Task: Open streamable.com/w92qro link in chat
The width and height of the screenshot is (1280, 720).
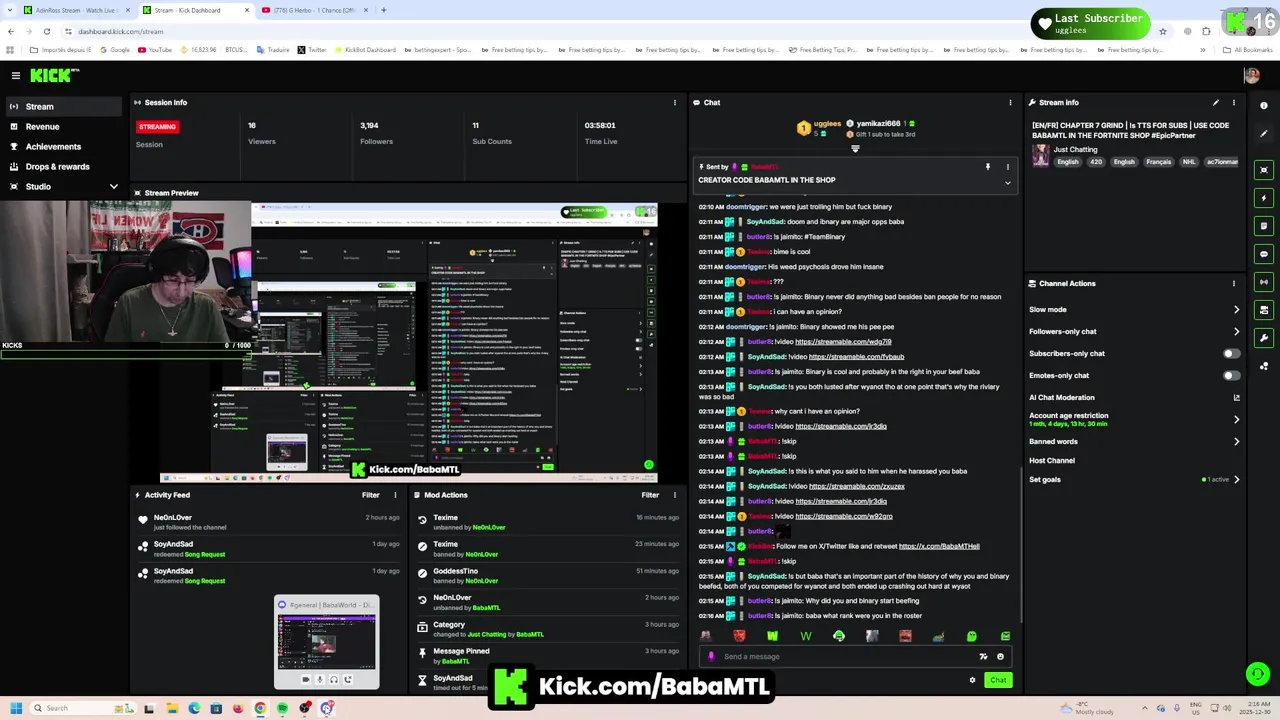Action: click(x=844, y=516)
